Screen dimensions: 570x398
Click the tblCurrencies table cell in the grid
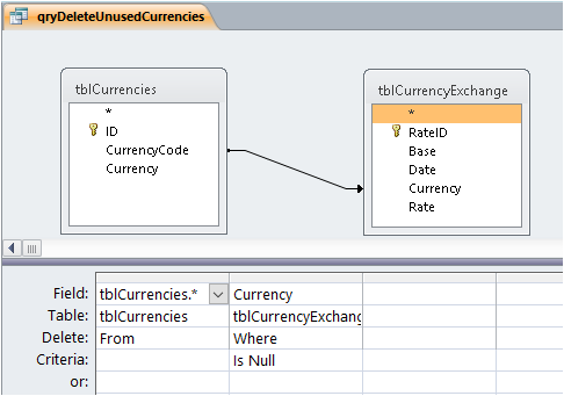click(162, 316)
